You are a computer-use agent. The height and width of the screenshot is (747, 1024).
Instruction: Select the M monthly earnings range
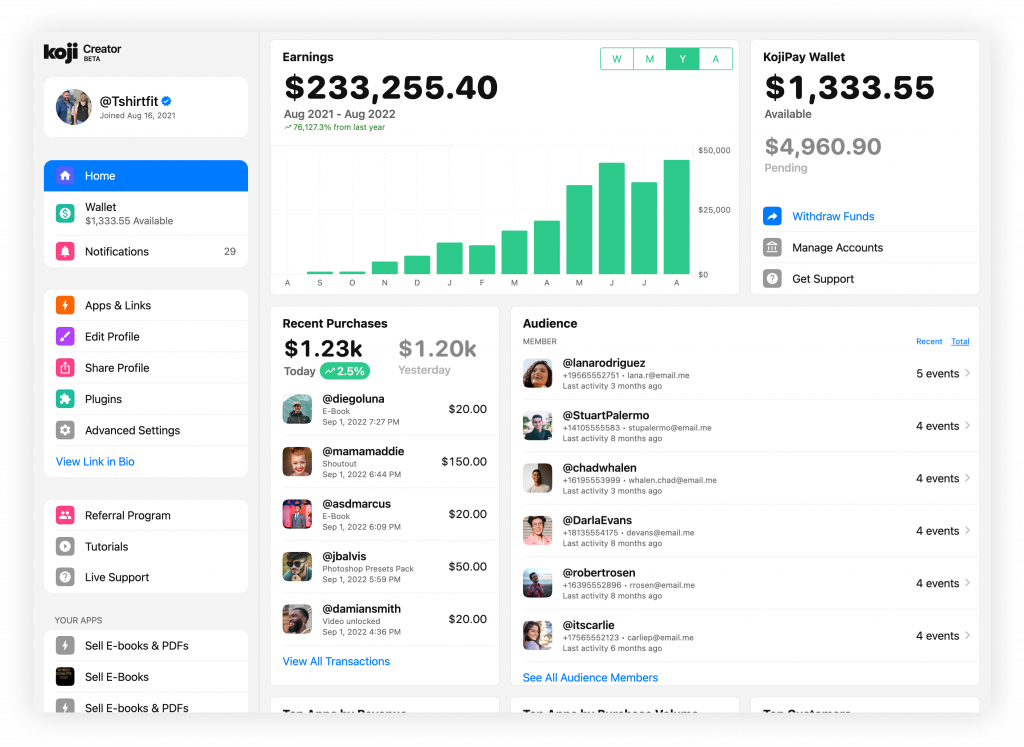pyautogui.click(x=650, y=59)
